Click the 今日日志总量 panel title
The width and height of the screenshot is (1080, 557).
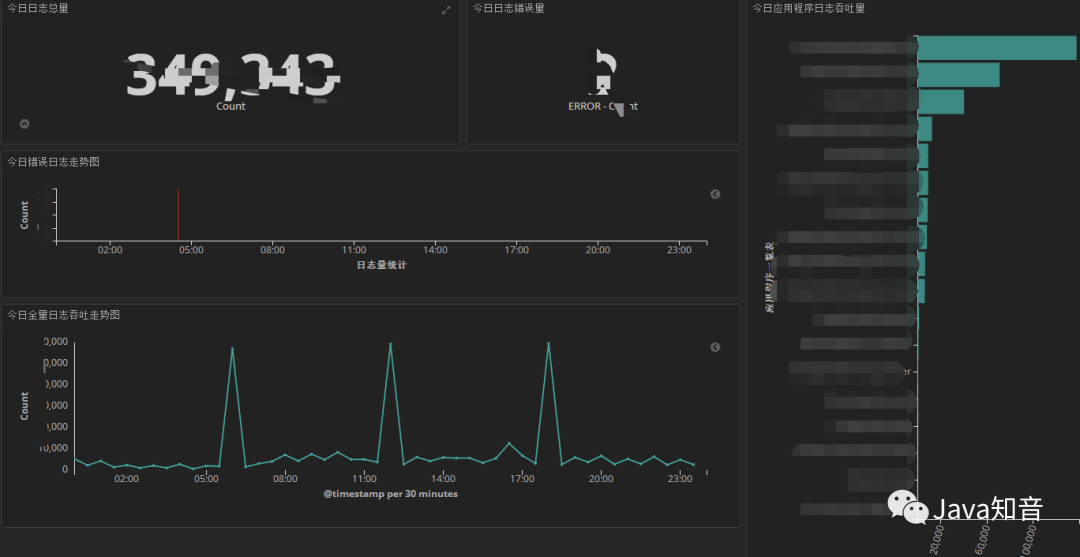38,8
